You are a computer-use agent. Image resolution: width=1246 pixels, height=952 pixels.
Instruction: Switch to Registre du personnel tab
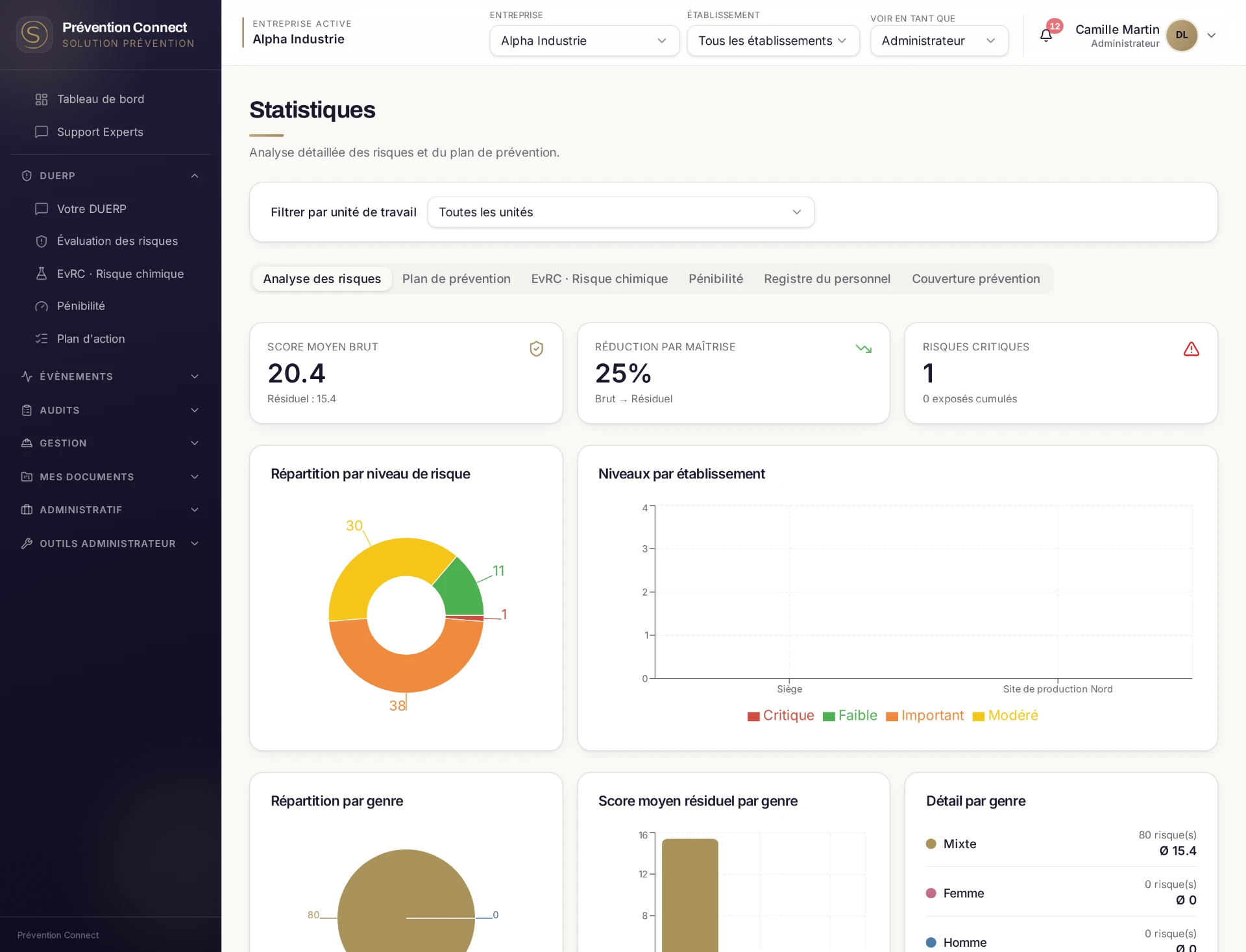827,279
